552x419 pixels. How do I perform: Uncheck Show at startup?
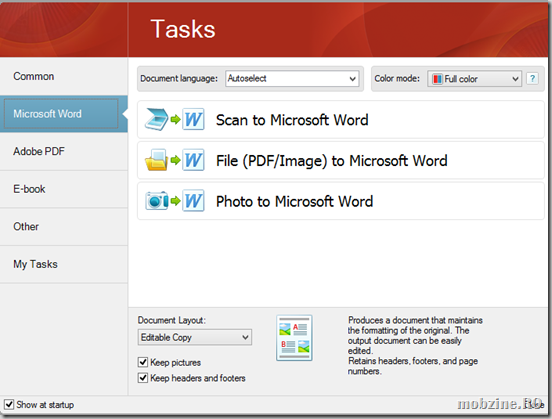9,404
